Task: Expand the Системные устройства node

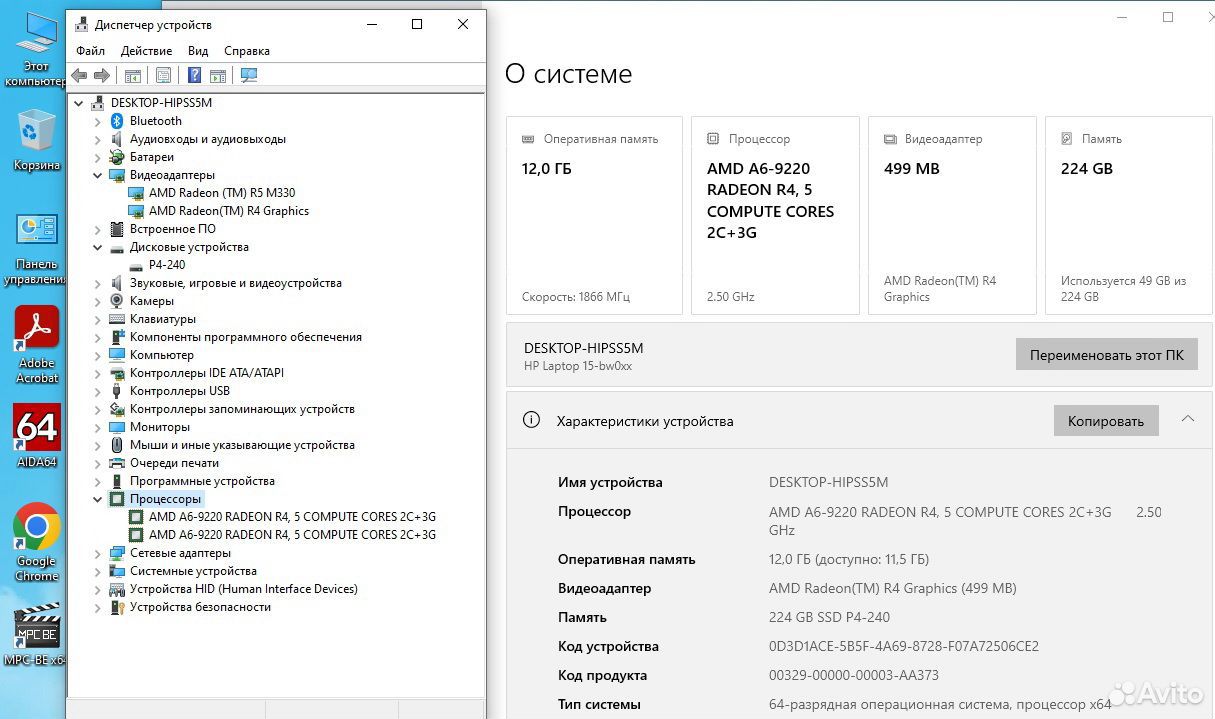Action: (97, 571)
